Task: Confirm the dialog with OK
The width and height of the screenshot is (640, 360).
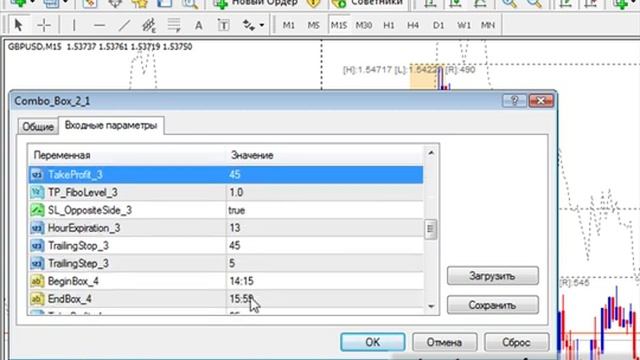Action: 373,342
